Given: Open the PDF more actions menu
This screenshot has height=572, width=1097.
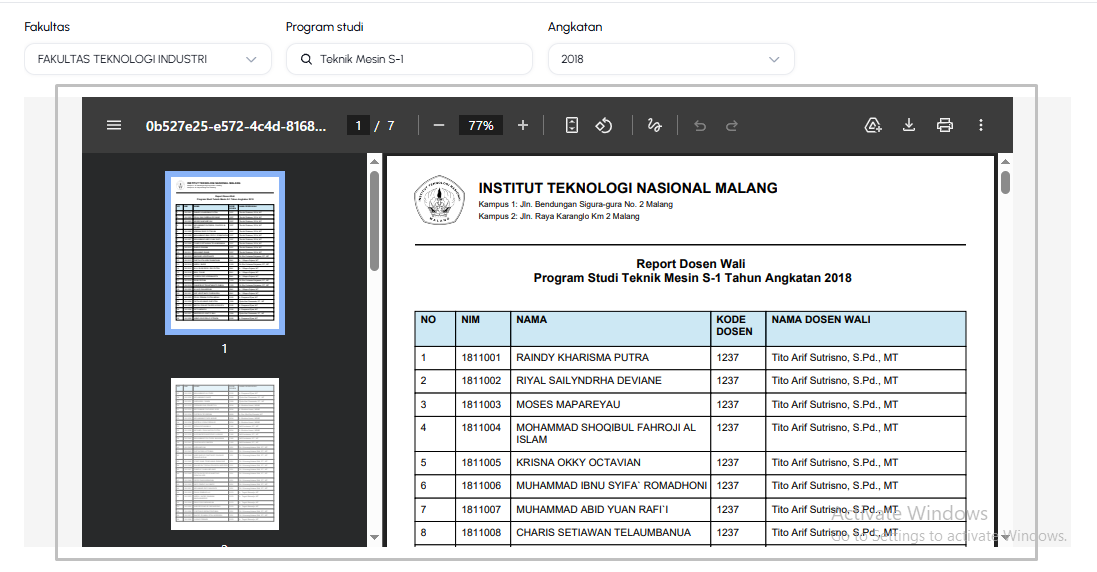Looking at the screenshot, I should click(981, 125).
